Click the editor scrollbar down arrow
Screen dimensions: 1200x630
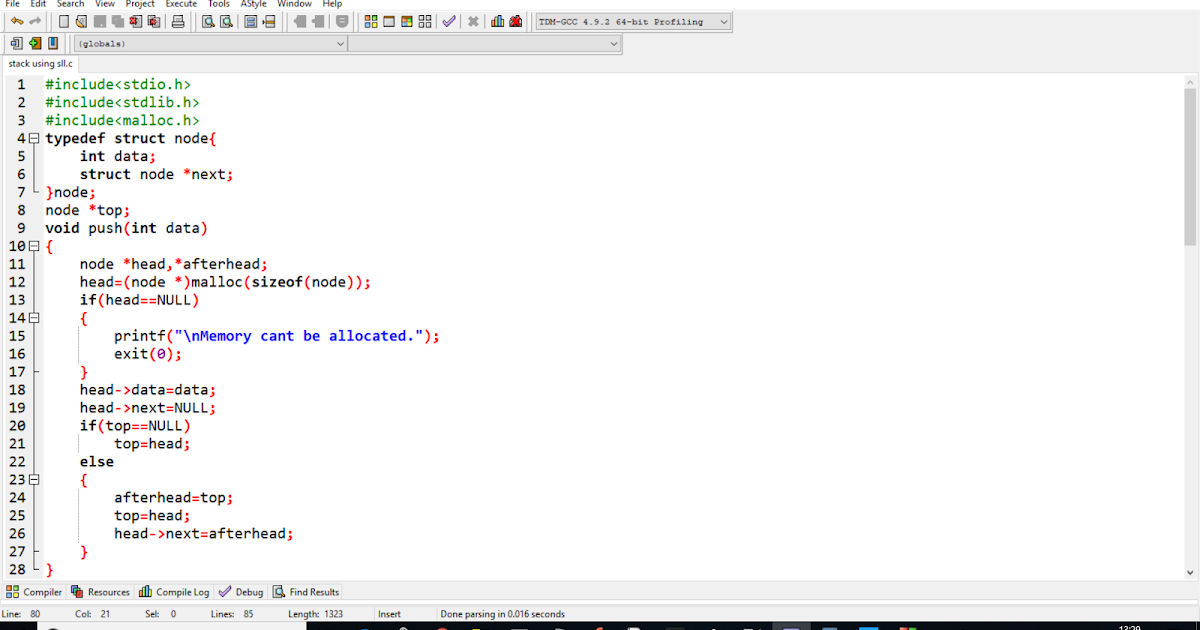1190,572
